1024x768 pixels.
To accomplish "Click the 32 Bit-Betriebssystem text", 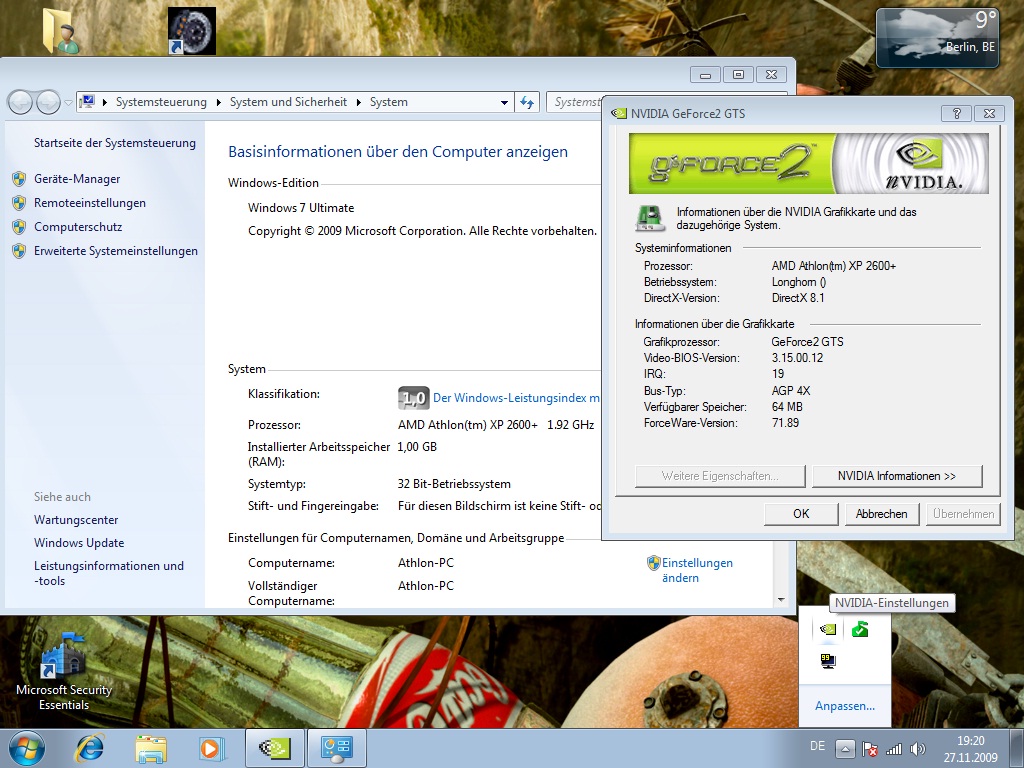I will click(x=454, y=484).
